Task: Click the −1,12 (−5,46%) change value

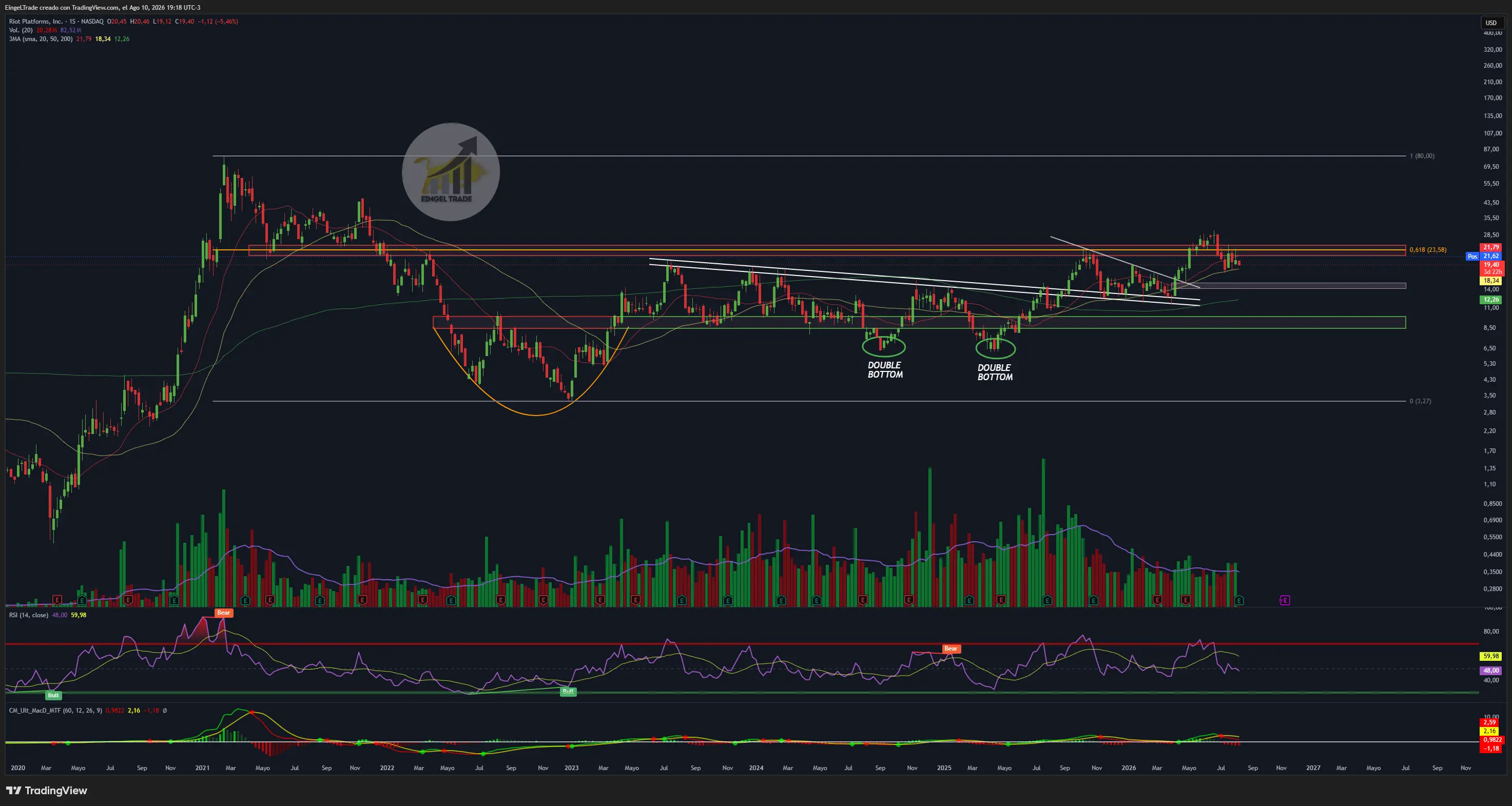Action: click(x=218, y=21)
